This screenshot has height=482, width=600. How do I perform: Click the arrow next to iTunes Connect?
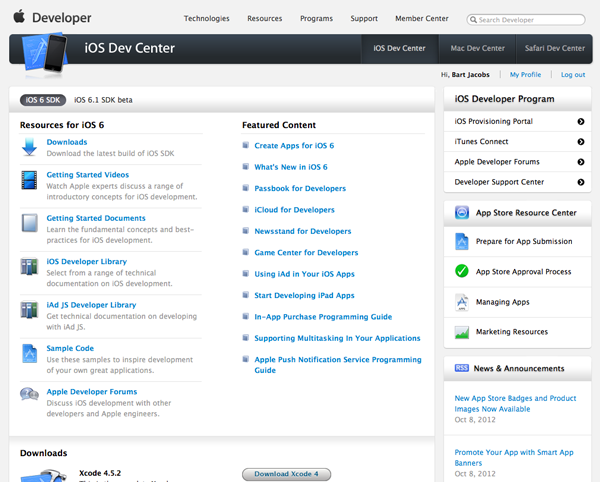click(580, 142)
